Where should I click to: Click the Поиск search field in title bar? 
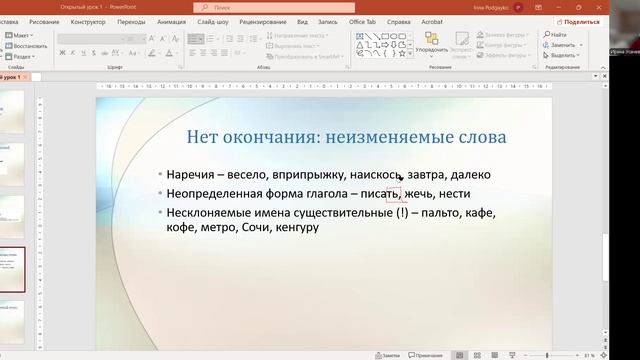pyautogui.click(x=274, y=7)
